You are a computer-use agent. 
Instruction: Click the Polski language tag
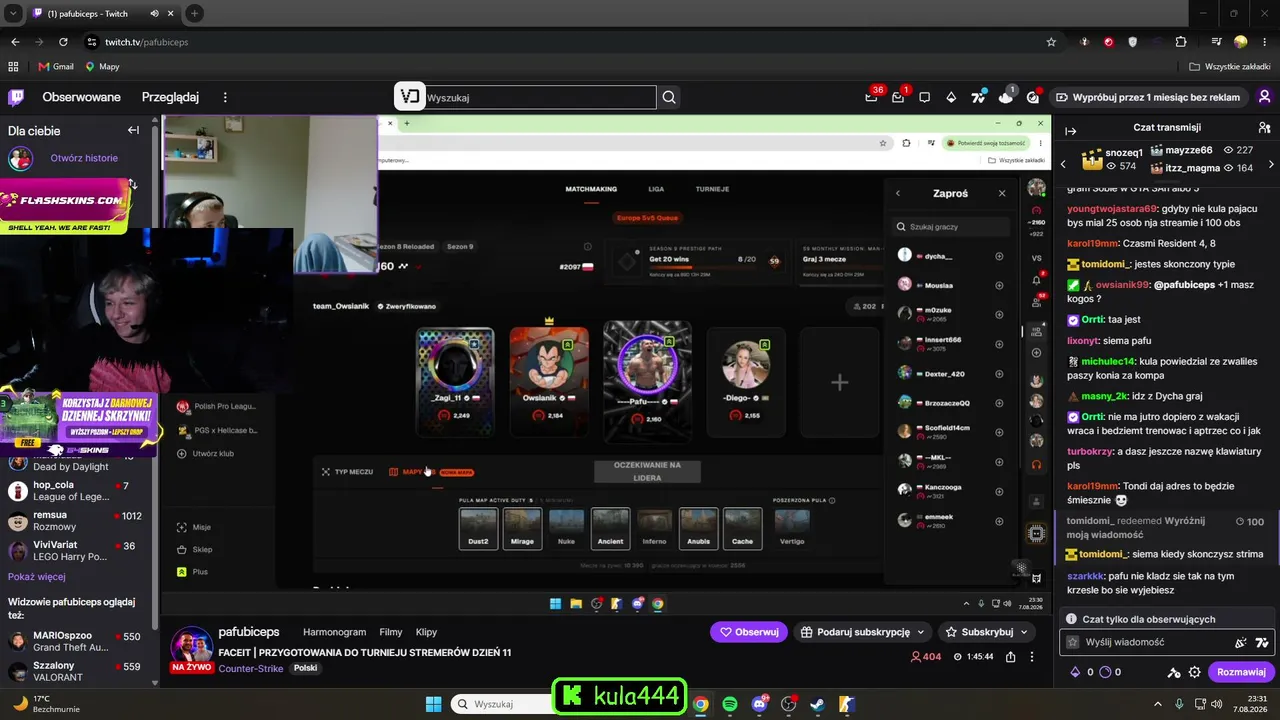pos(305,668)
